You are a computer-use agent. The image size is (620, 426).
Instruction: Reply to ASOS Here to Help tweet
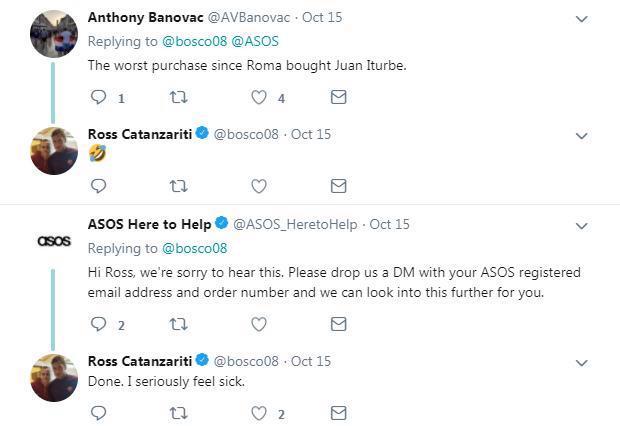pos(99,324)
